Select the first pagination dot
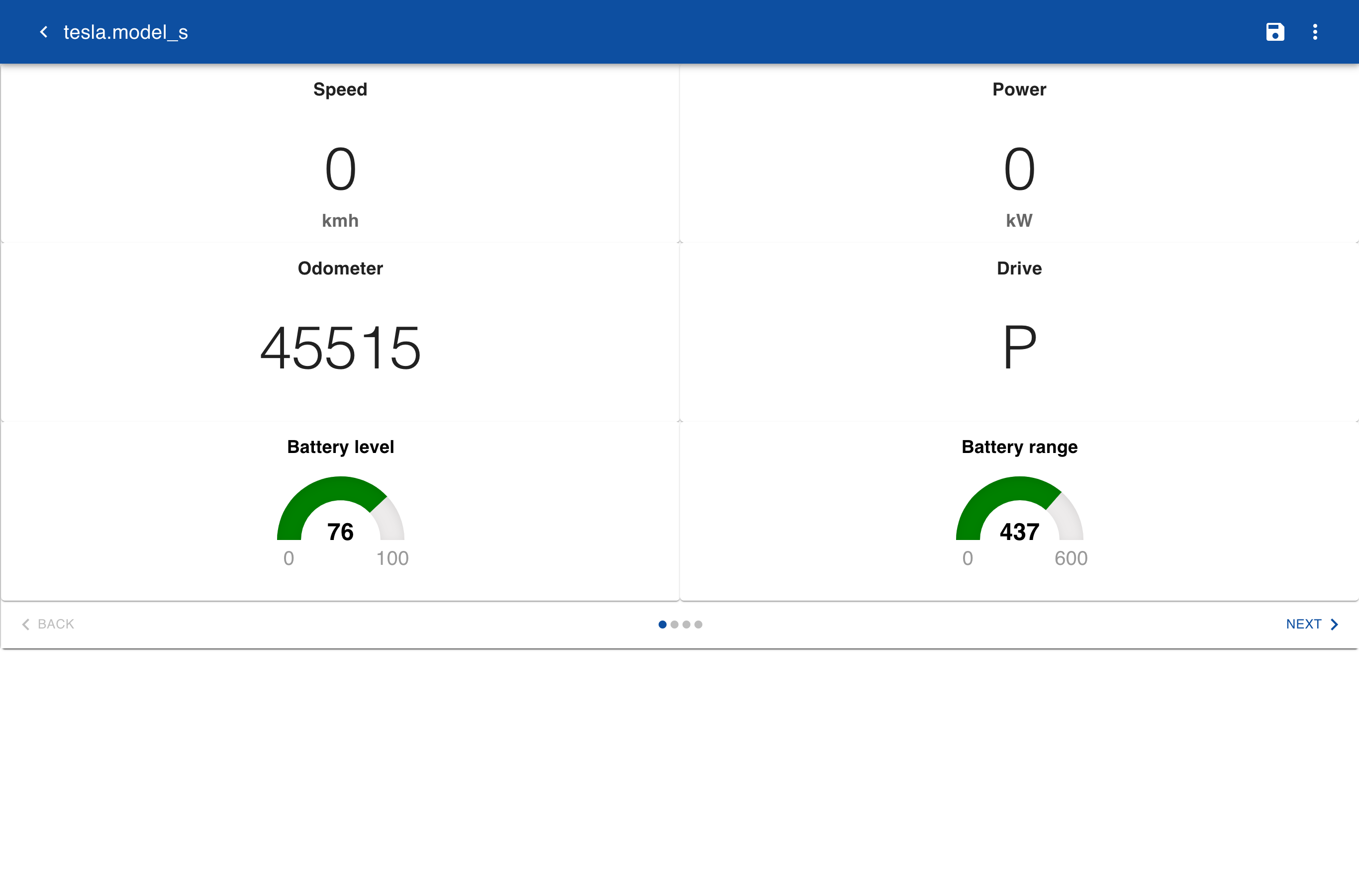 point(662,625)
